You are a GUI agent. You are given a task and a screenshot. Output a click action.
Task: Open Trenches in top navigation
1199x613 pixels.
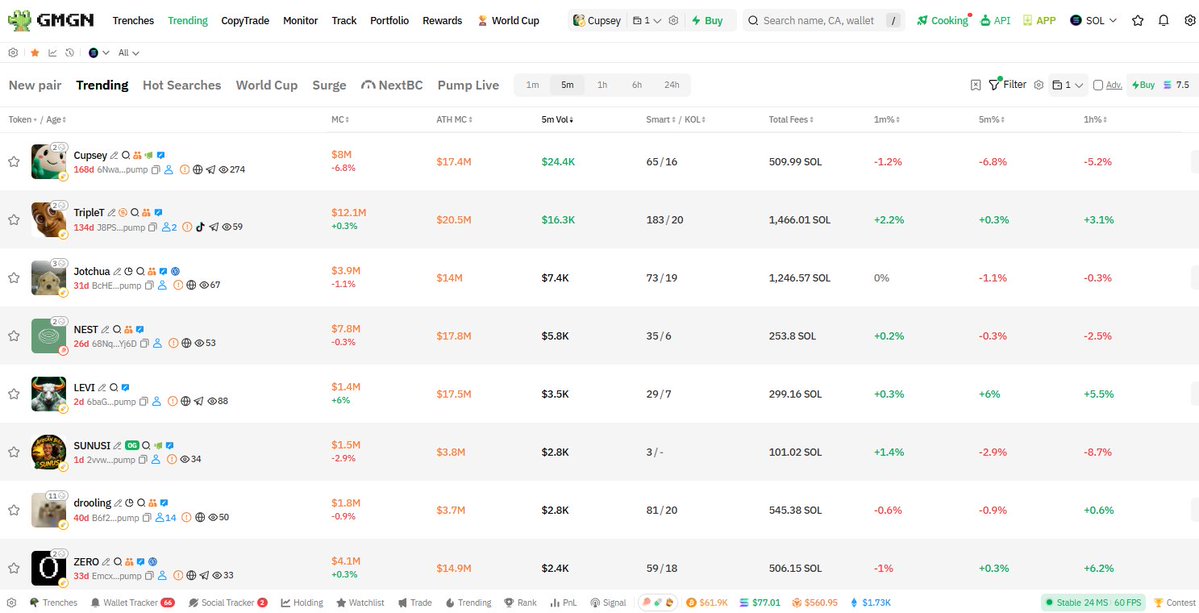pyautogui.click(x=133, y=21)
